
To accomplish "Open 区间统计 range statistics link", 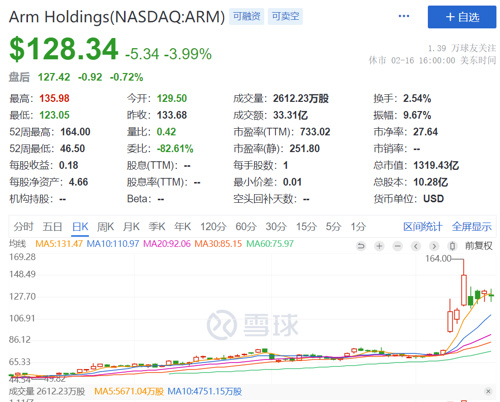I will [x=423, y=227].
